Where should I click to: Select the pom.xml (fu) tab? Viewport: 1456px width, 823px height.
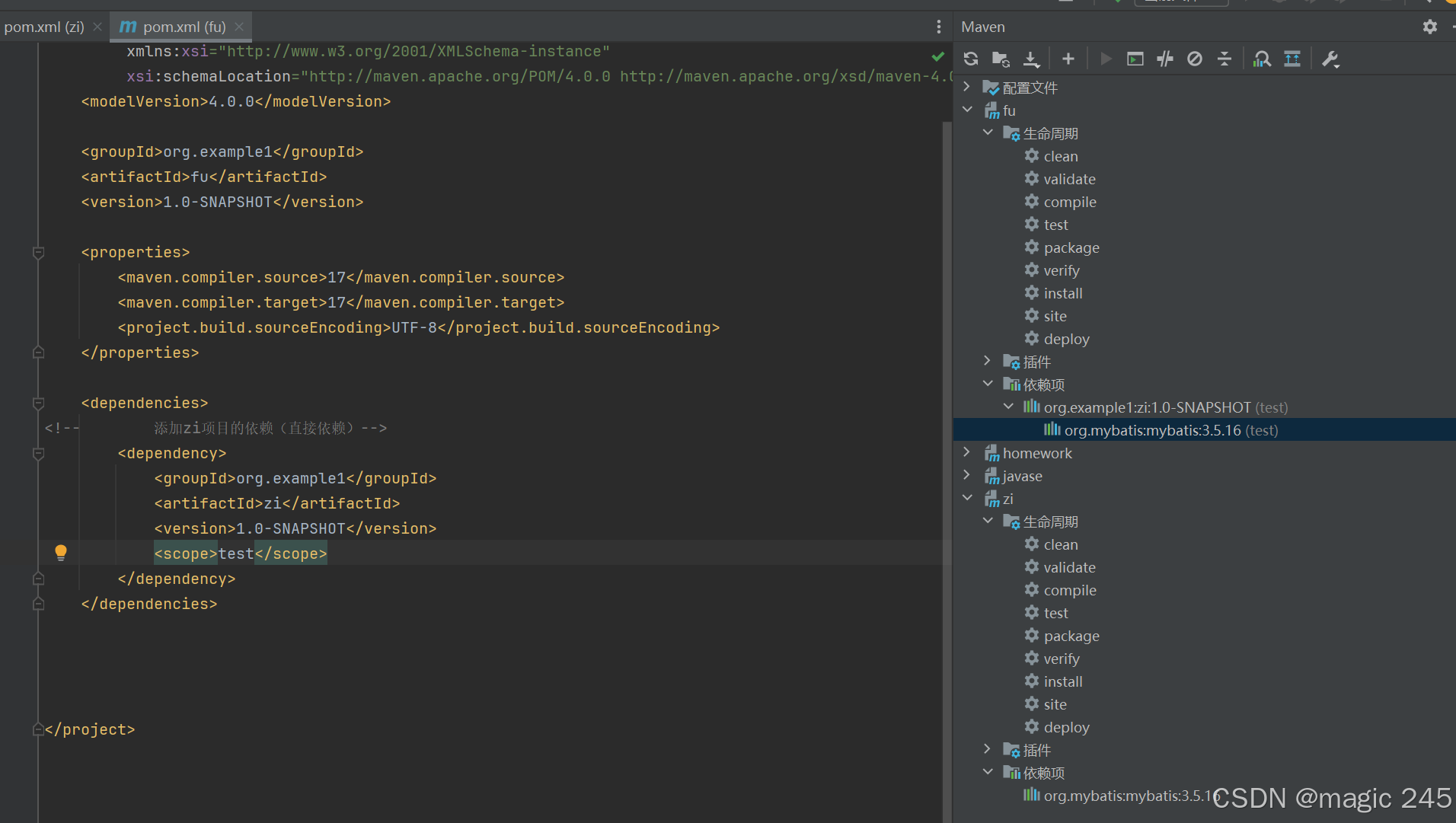(x=184, y=27)
